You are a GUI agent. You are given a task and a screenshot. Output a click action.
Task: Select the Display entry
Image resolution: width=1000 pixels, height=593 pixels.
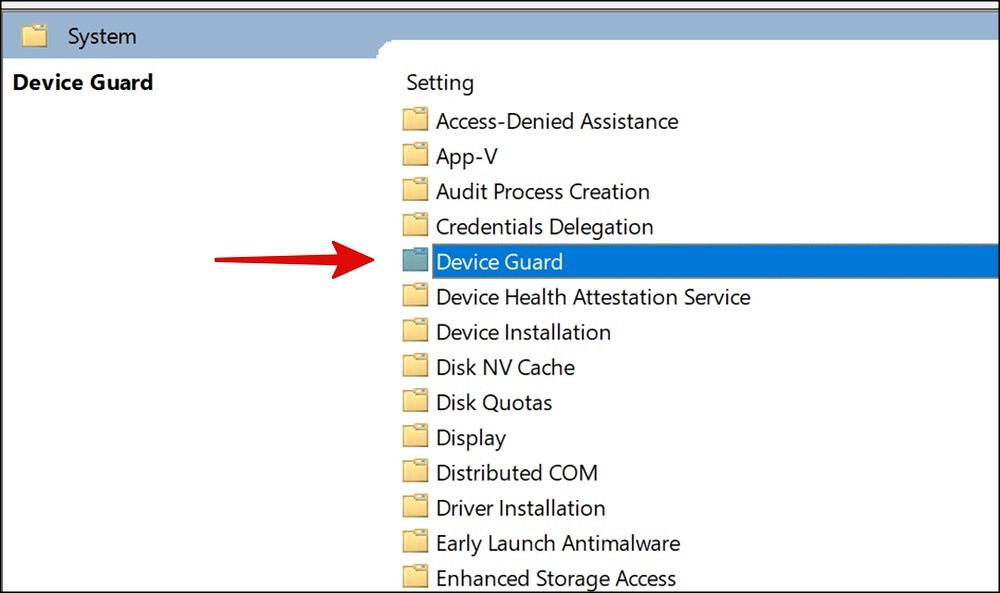pos(471,438)
